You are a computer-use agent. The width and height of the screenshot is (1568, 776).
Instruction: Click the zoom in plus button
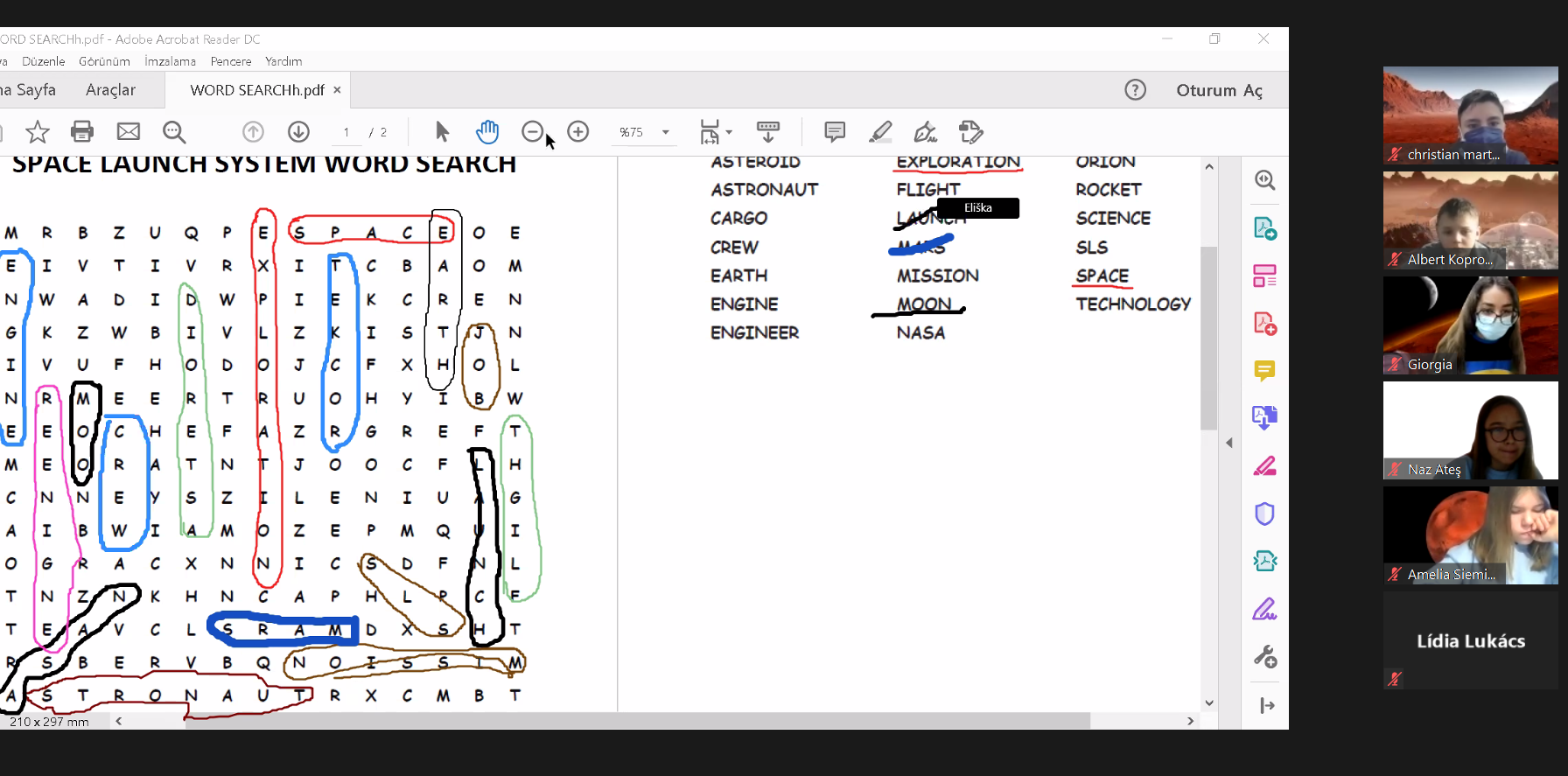578,132
